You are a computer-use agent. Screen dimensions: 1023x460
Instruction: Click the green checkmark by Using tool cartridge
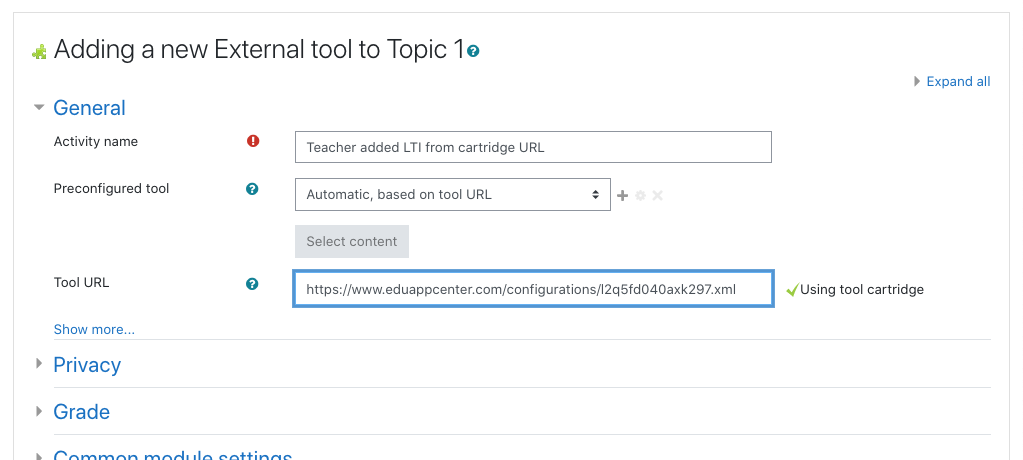792,290
